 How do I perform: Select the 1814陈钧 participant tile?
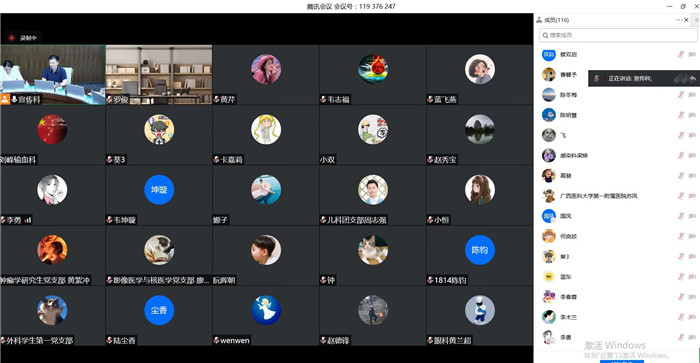[480, 256]
